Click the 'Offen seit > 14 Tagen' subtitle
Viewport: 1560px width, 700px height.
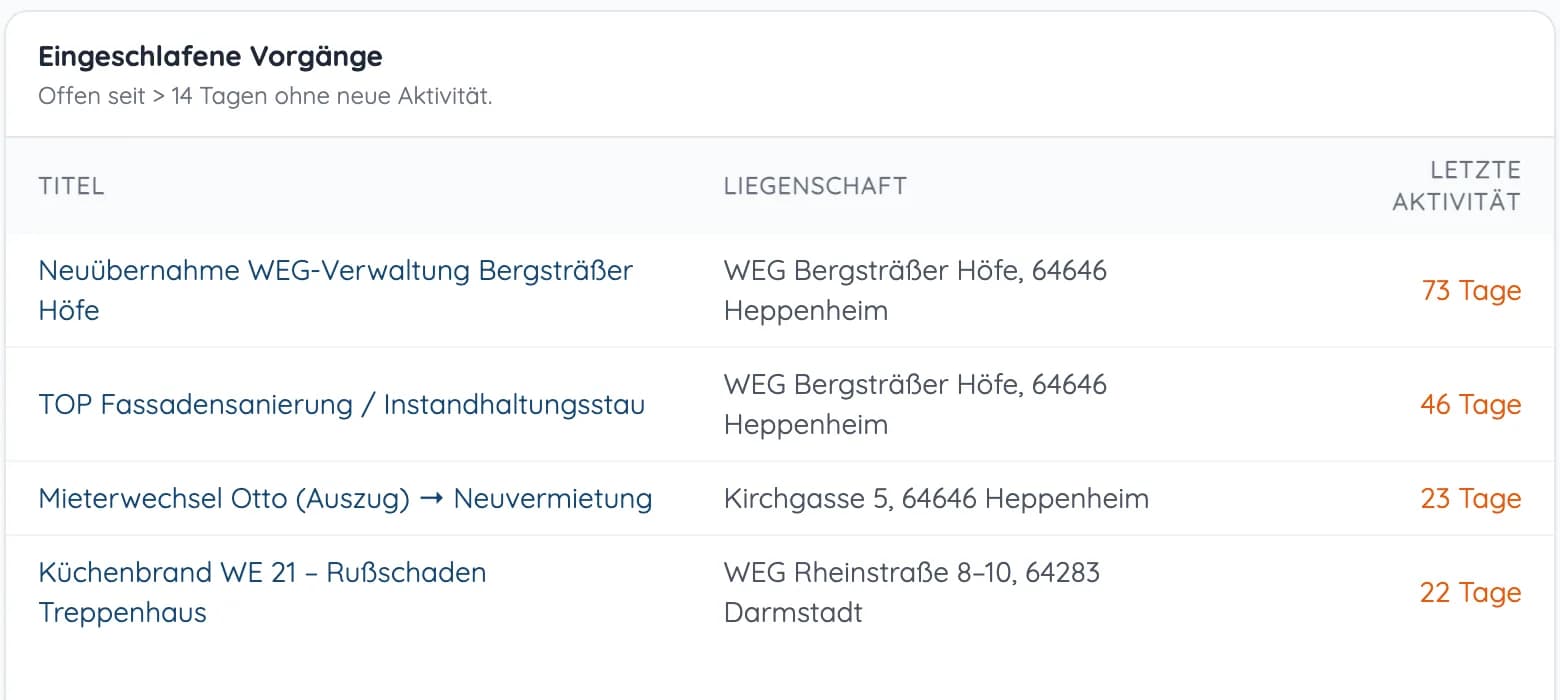265,97
